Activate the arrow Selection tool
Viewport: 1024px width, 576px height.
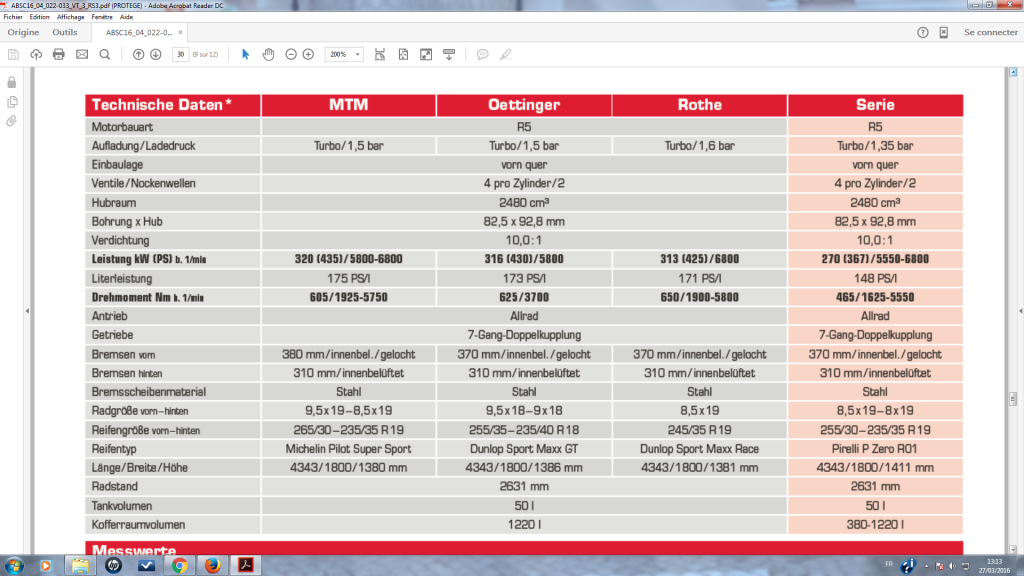click(246, 54)
